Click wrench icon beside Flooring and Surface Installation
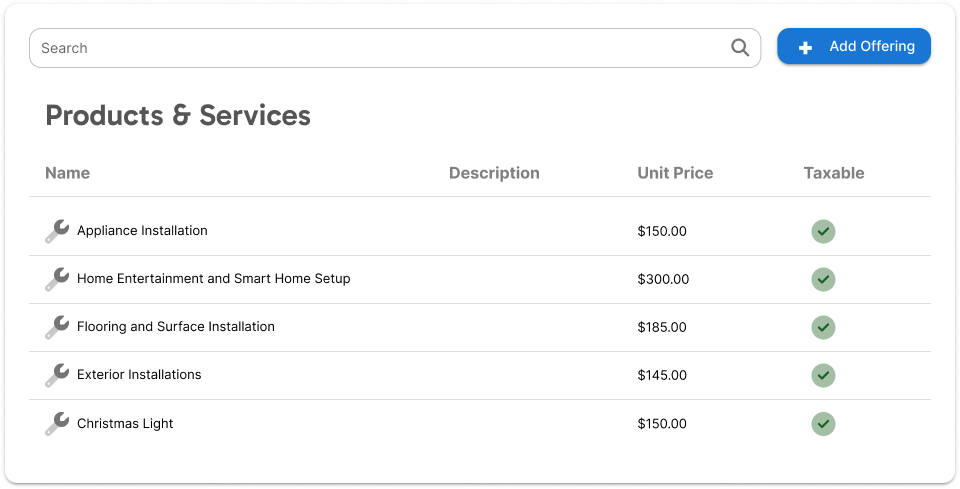960x489 pixels. point(57,327)
